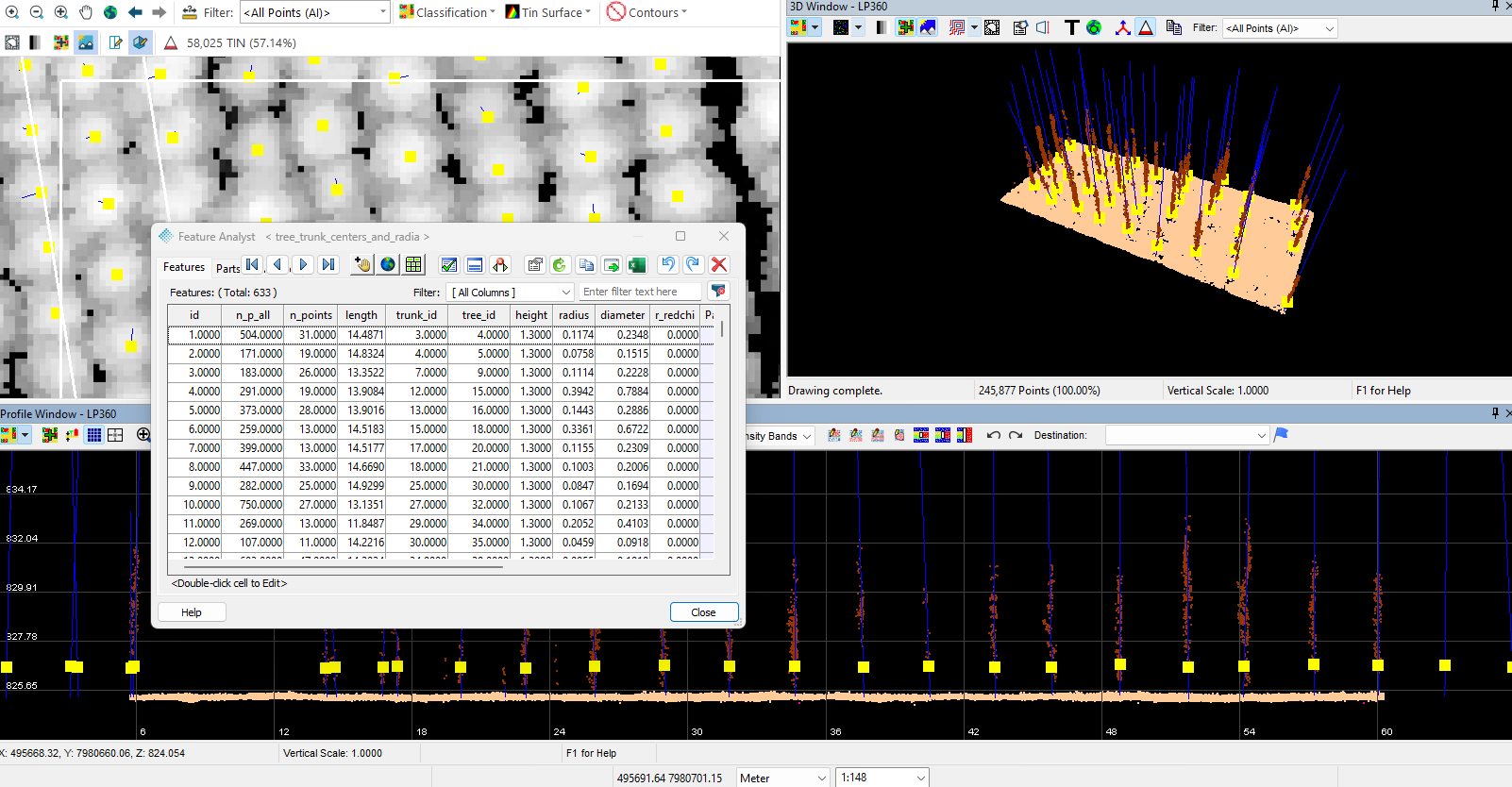Toggle the pin icon of 3D Window panel

[x=1495, y=6]
